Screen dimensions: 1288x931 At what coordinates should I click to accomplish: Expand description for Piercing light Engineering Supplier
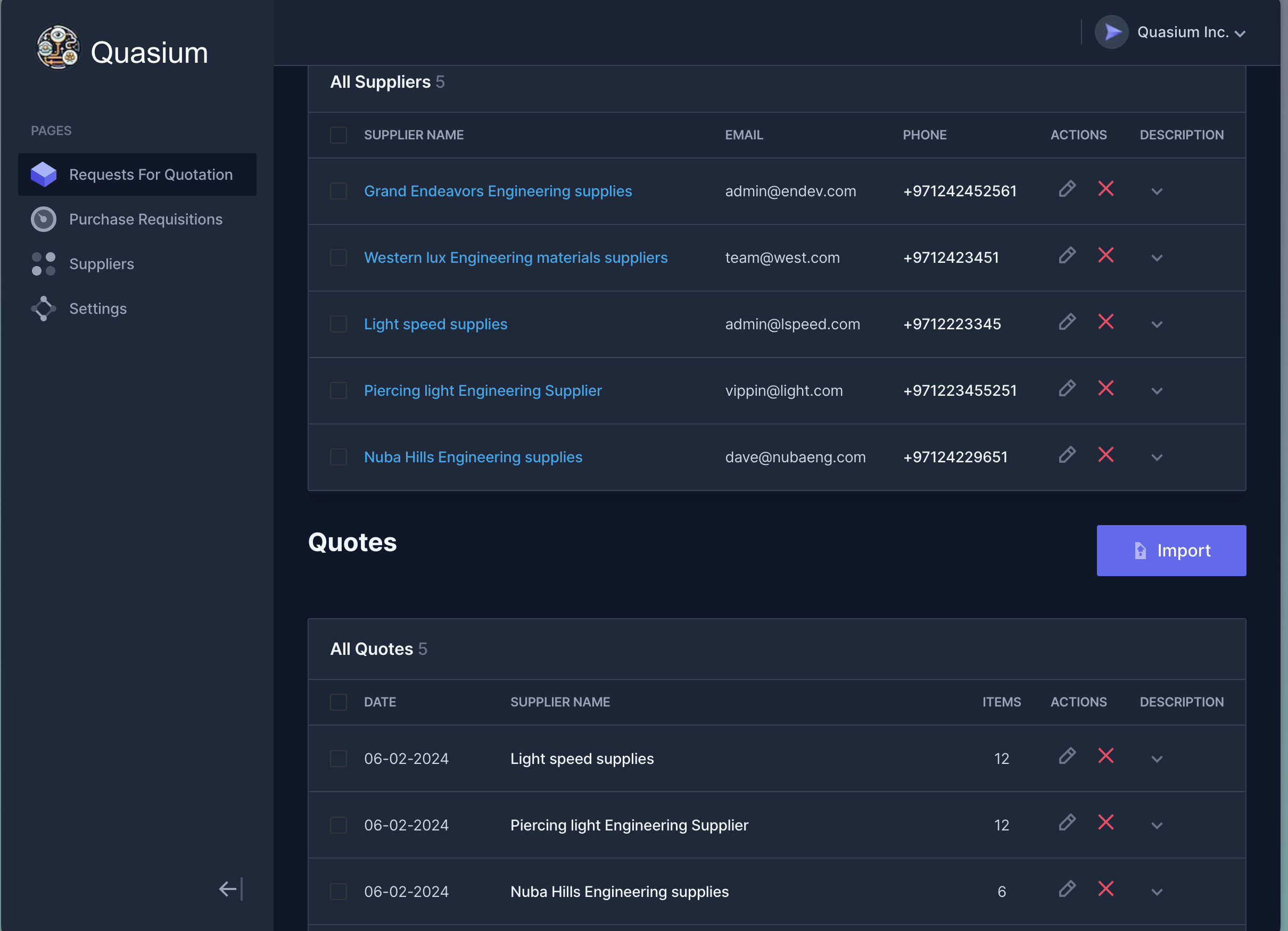pos(1157,391)
